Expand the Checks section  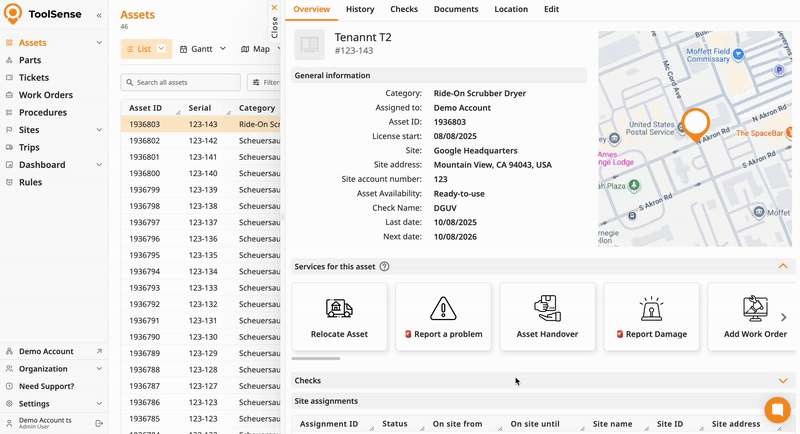tap(782, 381)
